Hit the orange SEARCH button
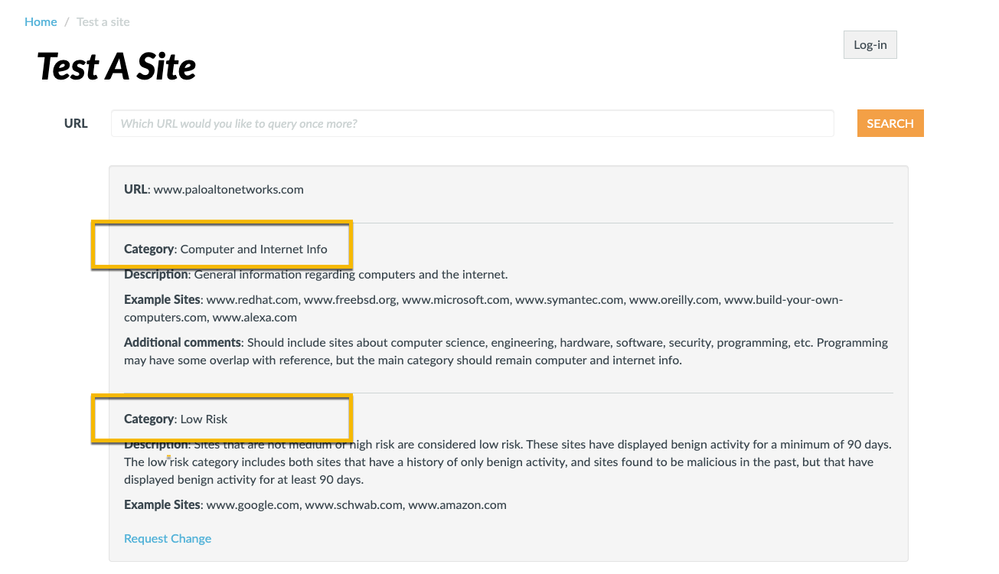The image size is (999, 574). click(x=889, y=123)
